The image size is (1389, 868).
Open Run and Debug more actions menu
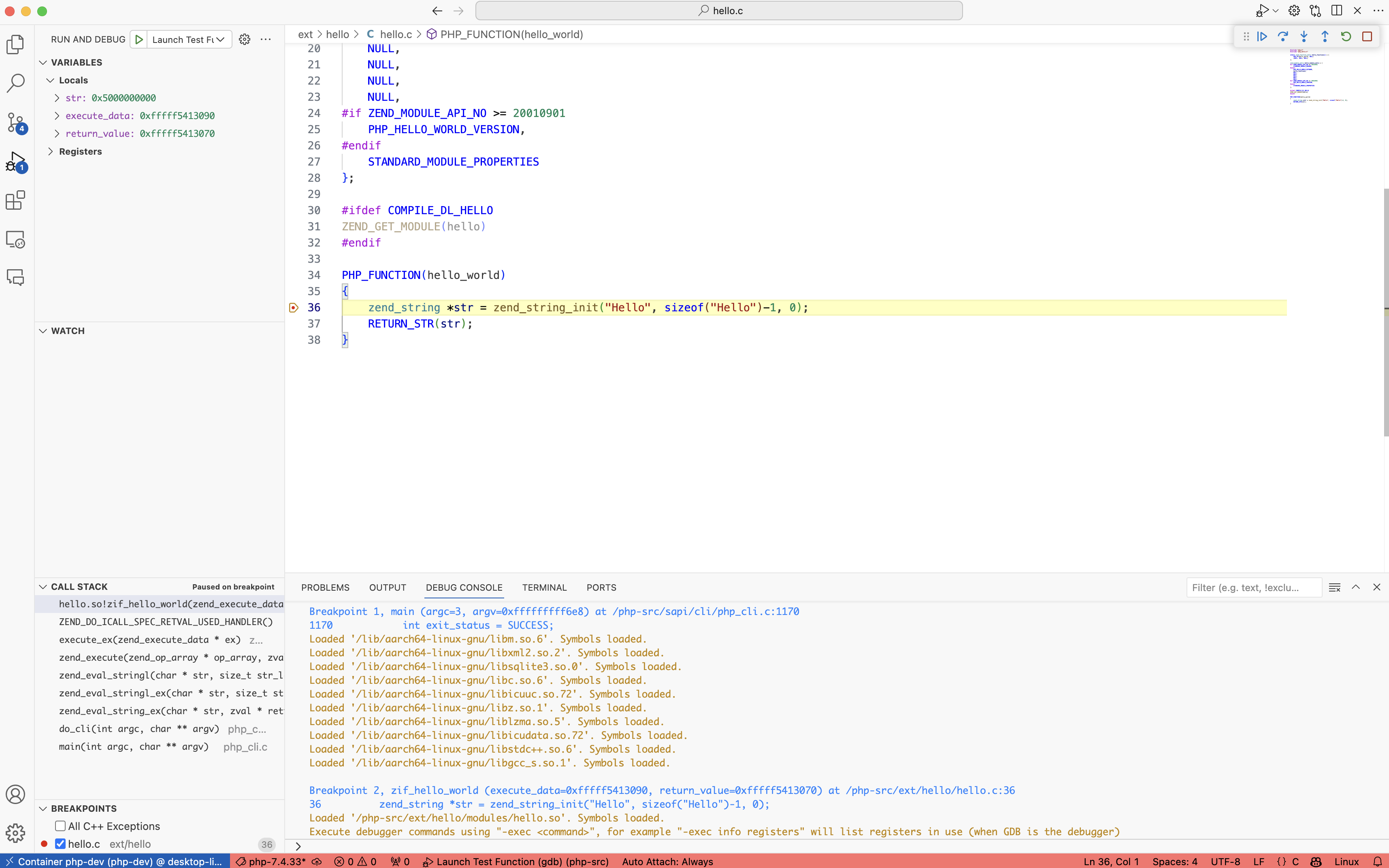coord(265,39)
